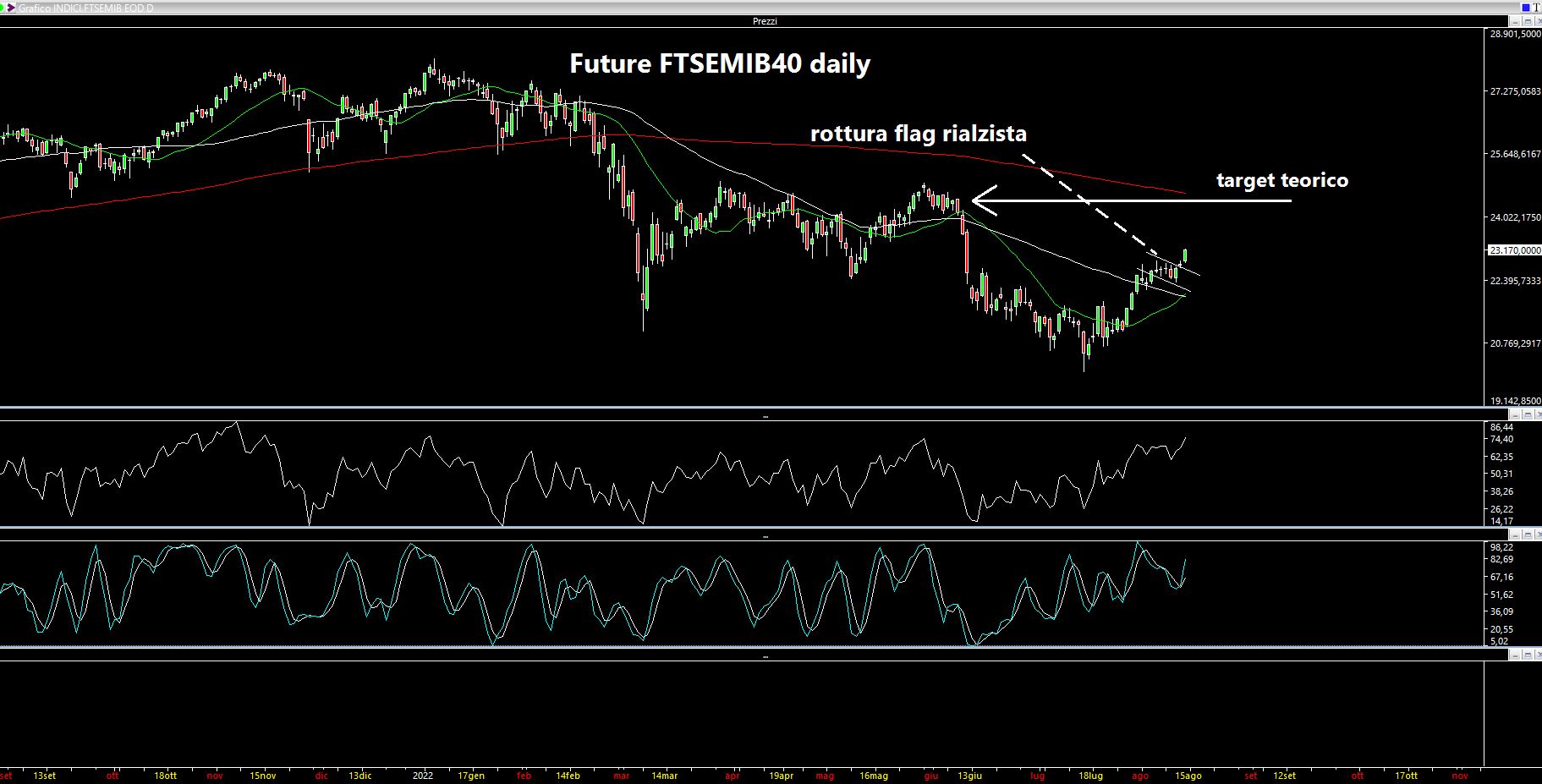Click the 82,69 stochastic scale value
This screenshot has width=1542, height=784.
[x=1502, y=559]
